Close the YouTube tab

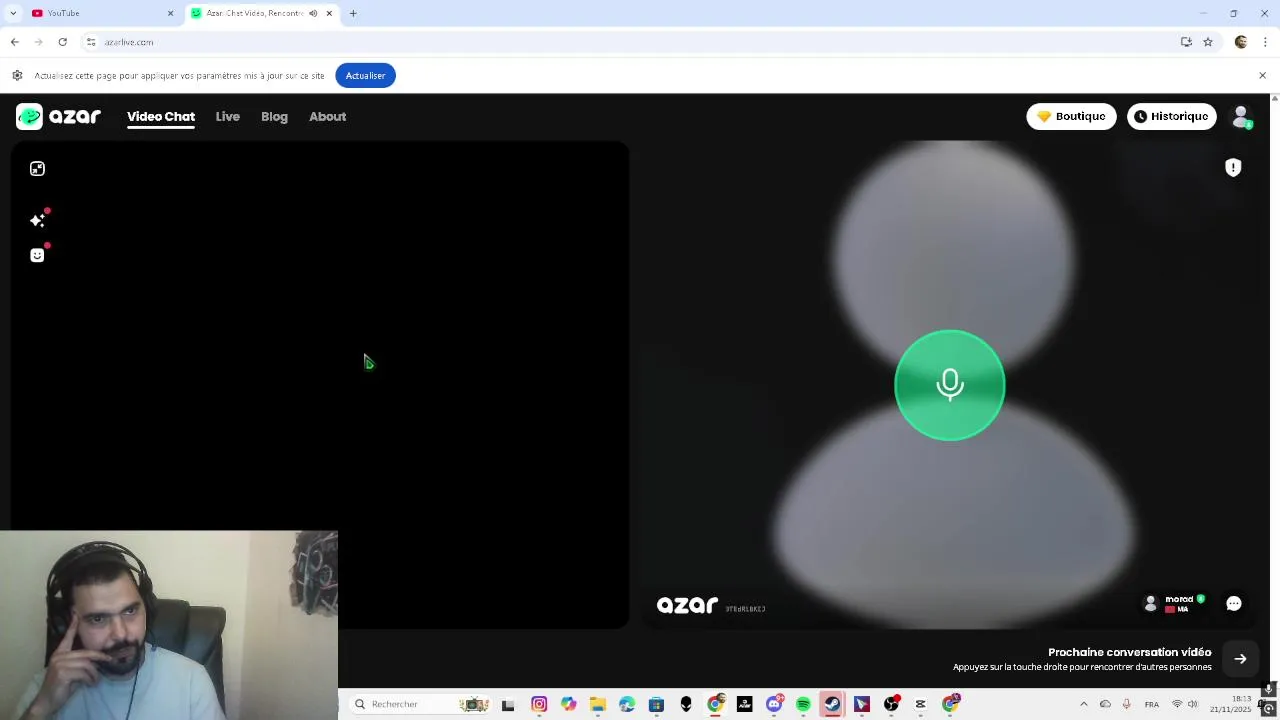(x=170, y=13)
